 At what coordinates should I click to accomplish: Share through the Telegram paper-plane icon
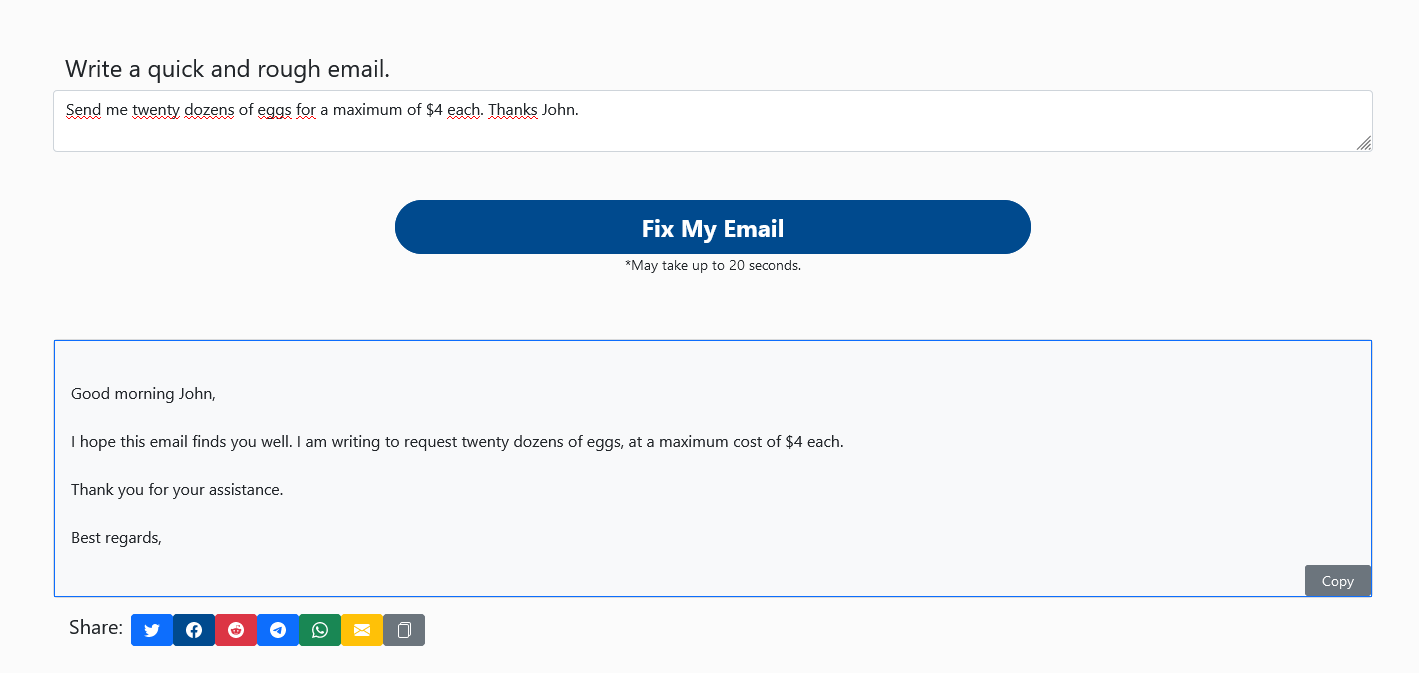(x=278, y=630)
